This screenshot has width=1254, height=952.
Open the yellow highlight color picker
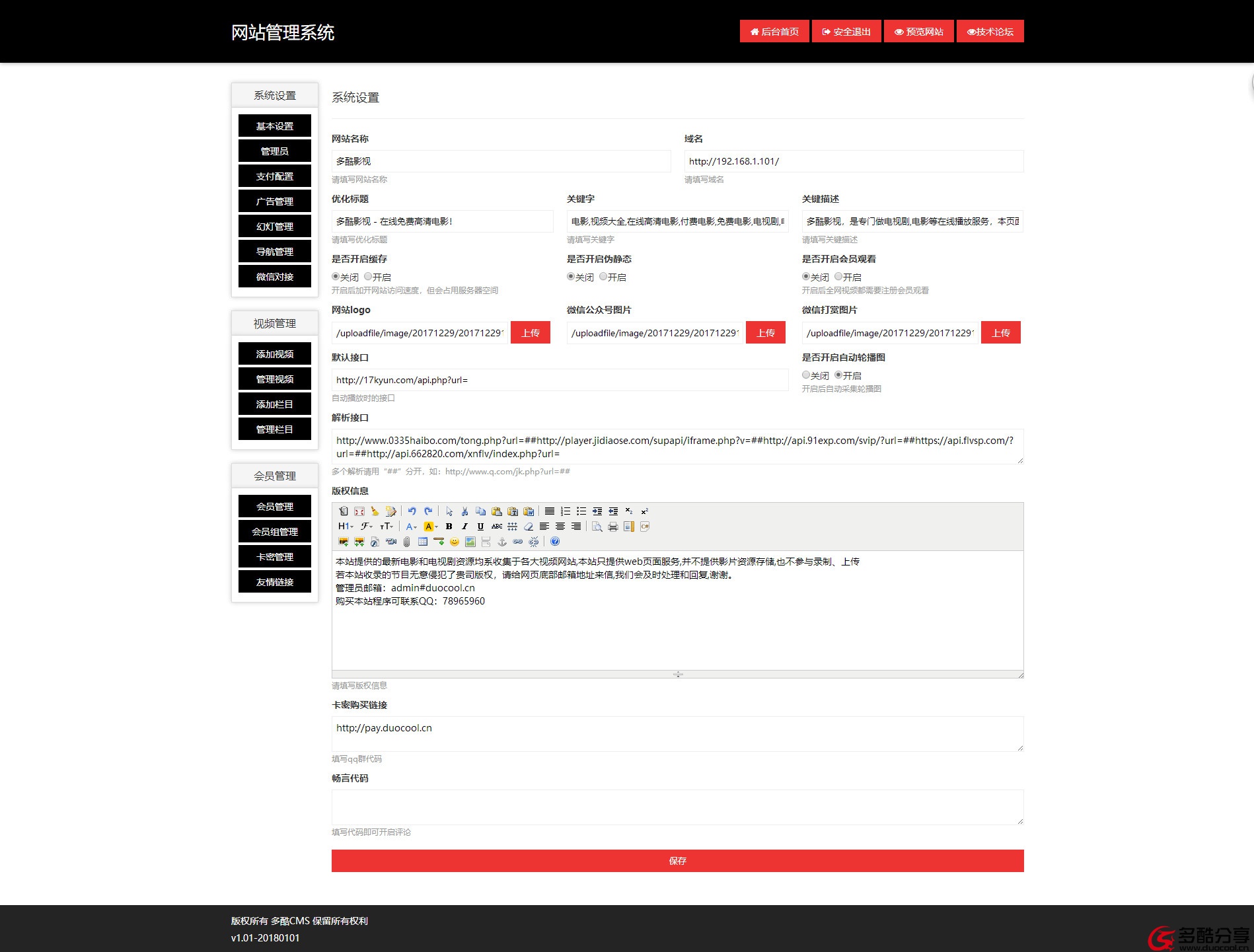point(431,527)
